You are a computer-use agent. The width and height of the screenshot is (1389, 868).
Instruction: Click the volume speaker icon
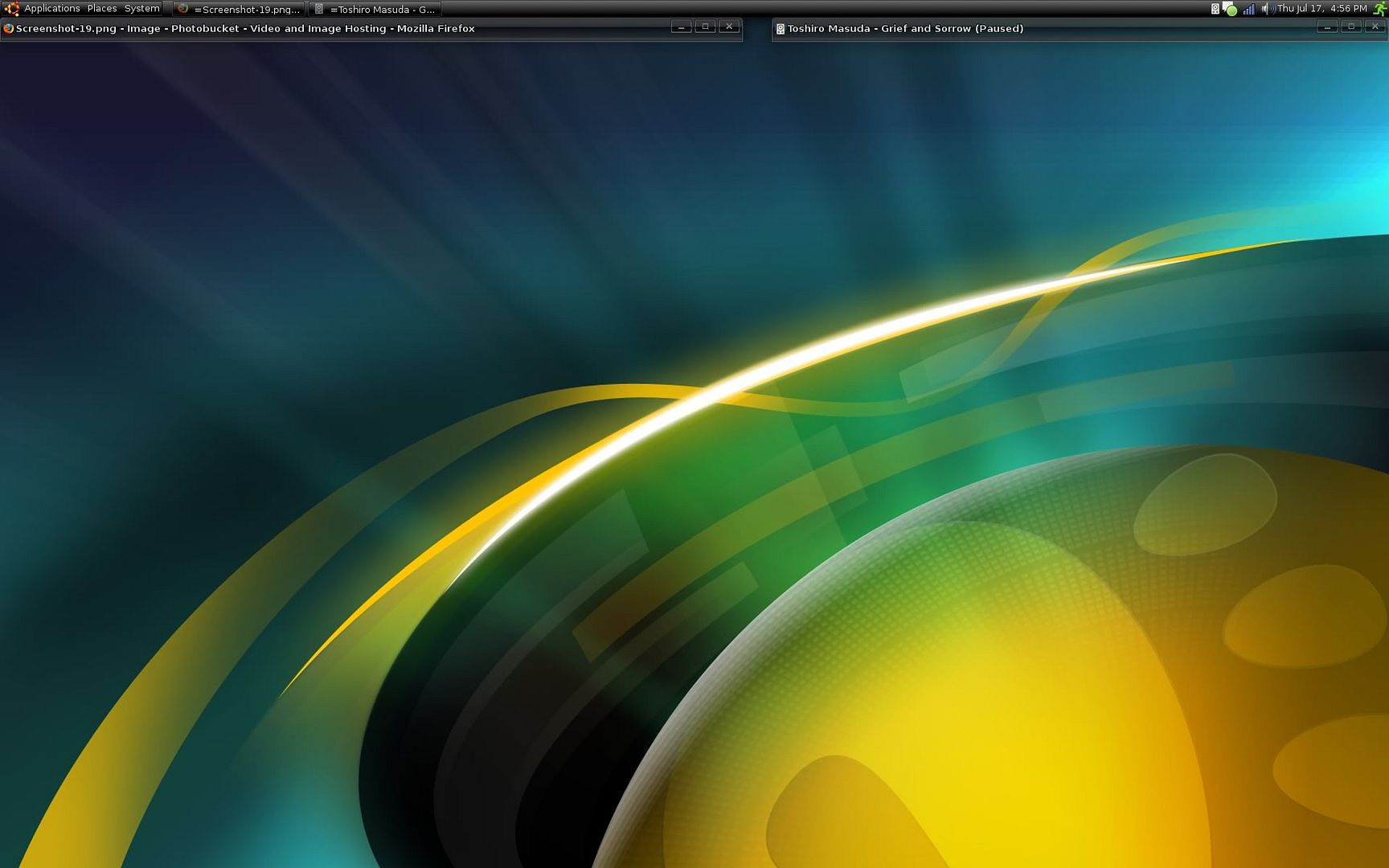[1267, 9]
